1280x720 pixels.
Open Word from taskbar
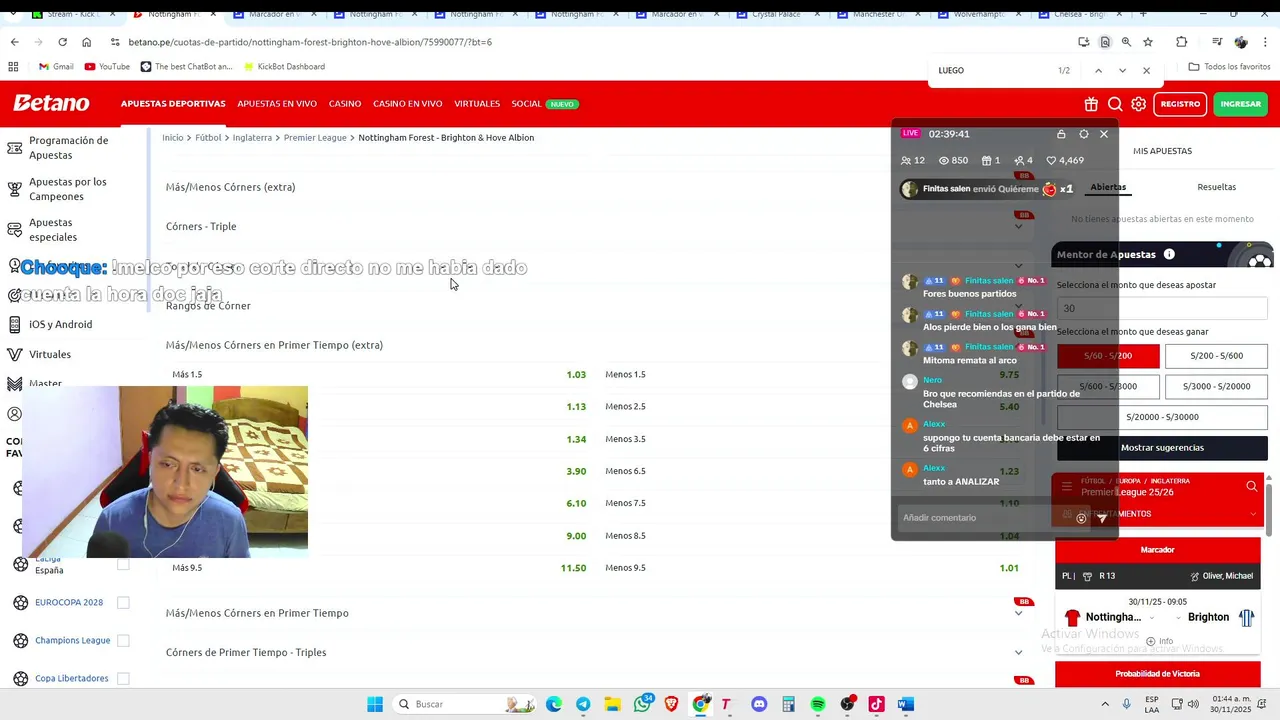(906, 704)
